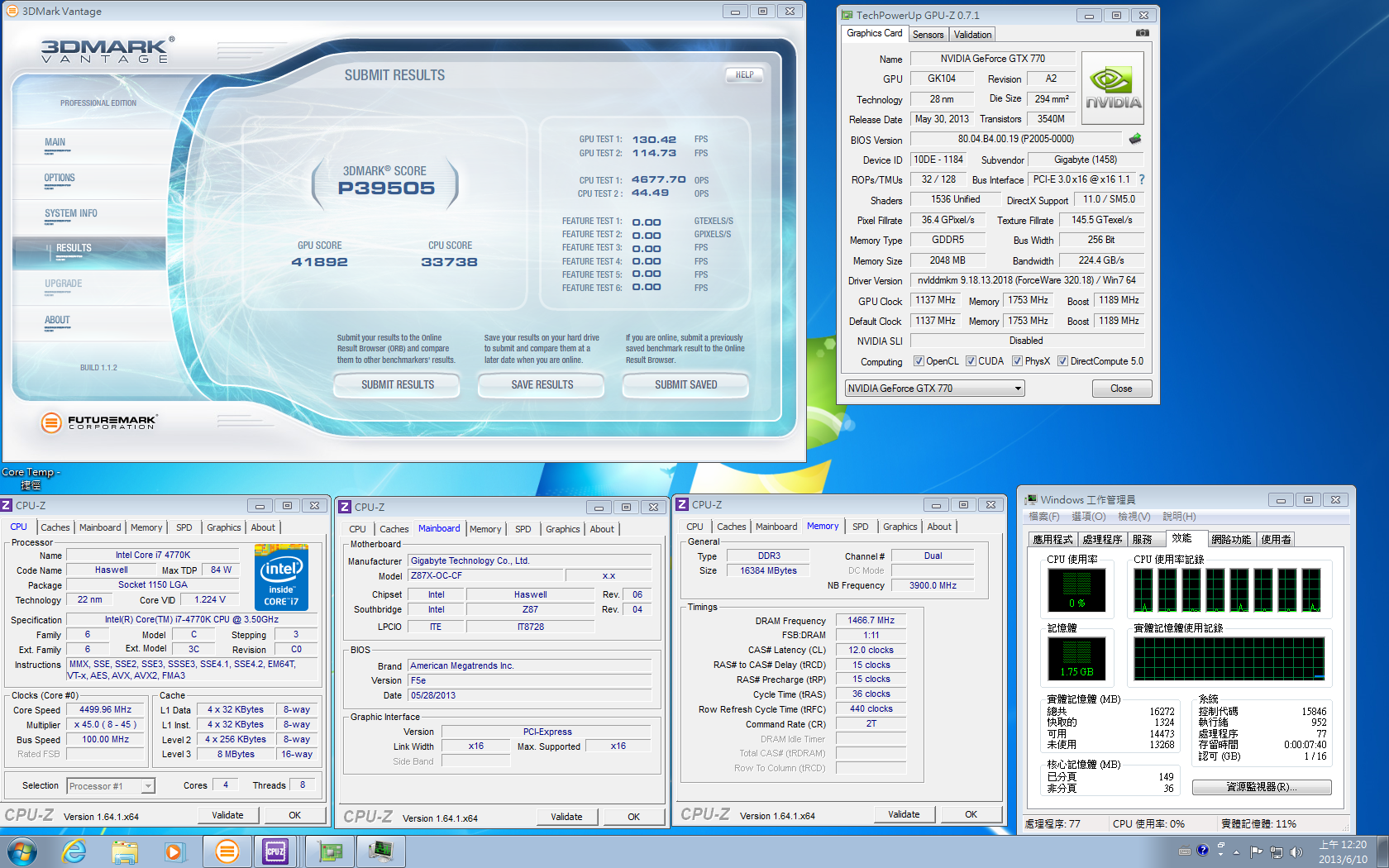This screenshot has width=1389, height=868.
Task: Switch to Task Manager processes (處理程序) tab
Action: pos(1102,539)
